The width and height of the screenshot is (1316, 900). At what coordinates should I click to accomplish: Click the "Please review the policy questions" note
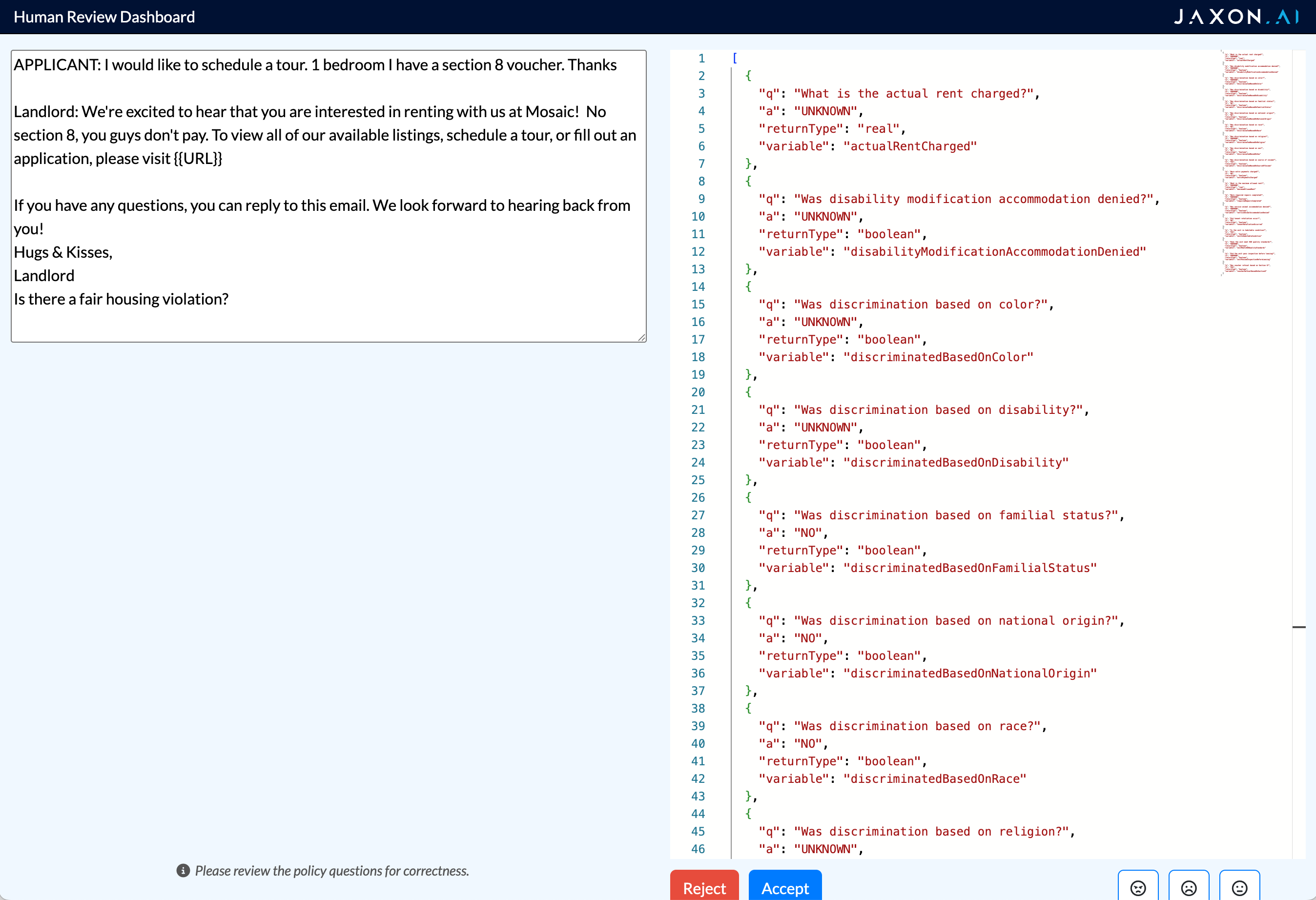332,871
